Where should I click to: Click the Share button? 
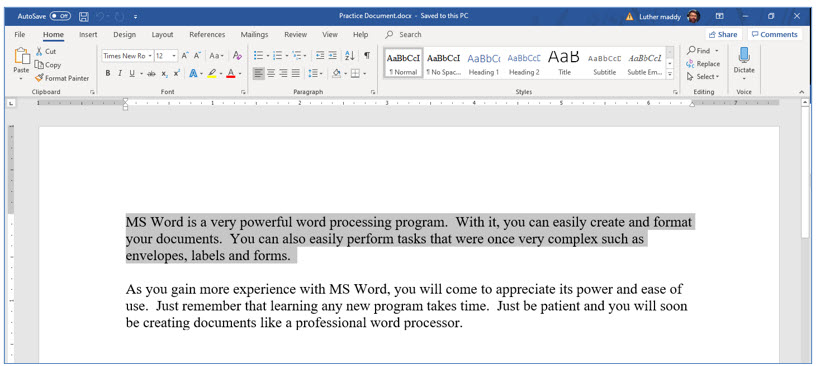pyautogui.click(x=723, y=34)
